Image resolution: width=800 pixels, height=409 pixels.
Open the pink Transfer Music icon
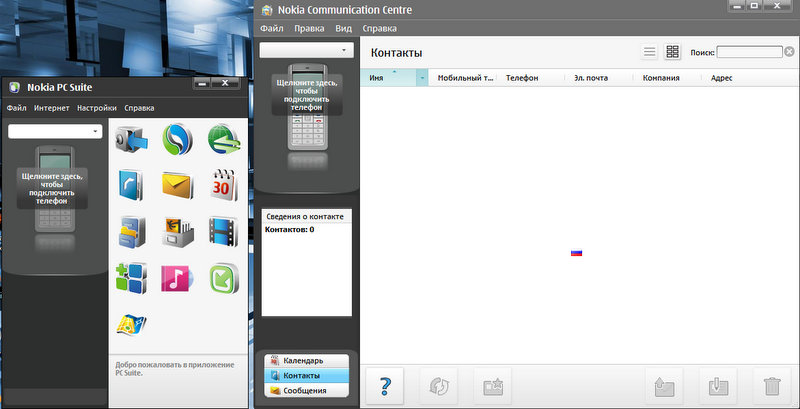click(x=177, y=278)
